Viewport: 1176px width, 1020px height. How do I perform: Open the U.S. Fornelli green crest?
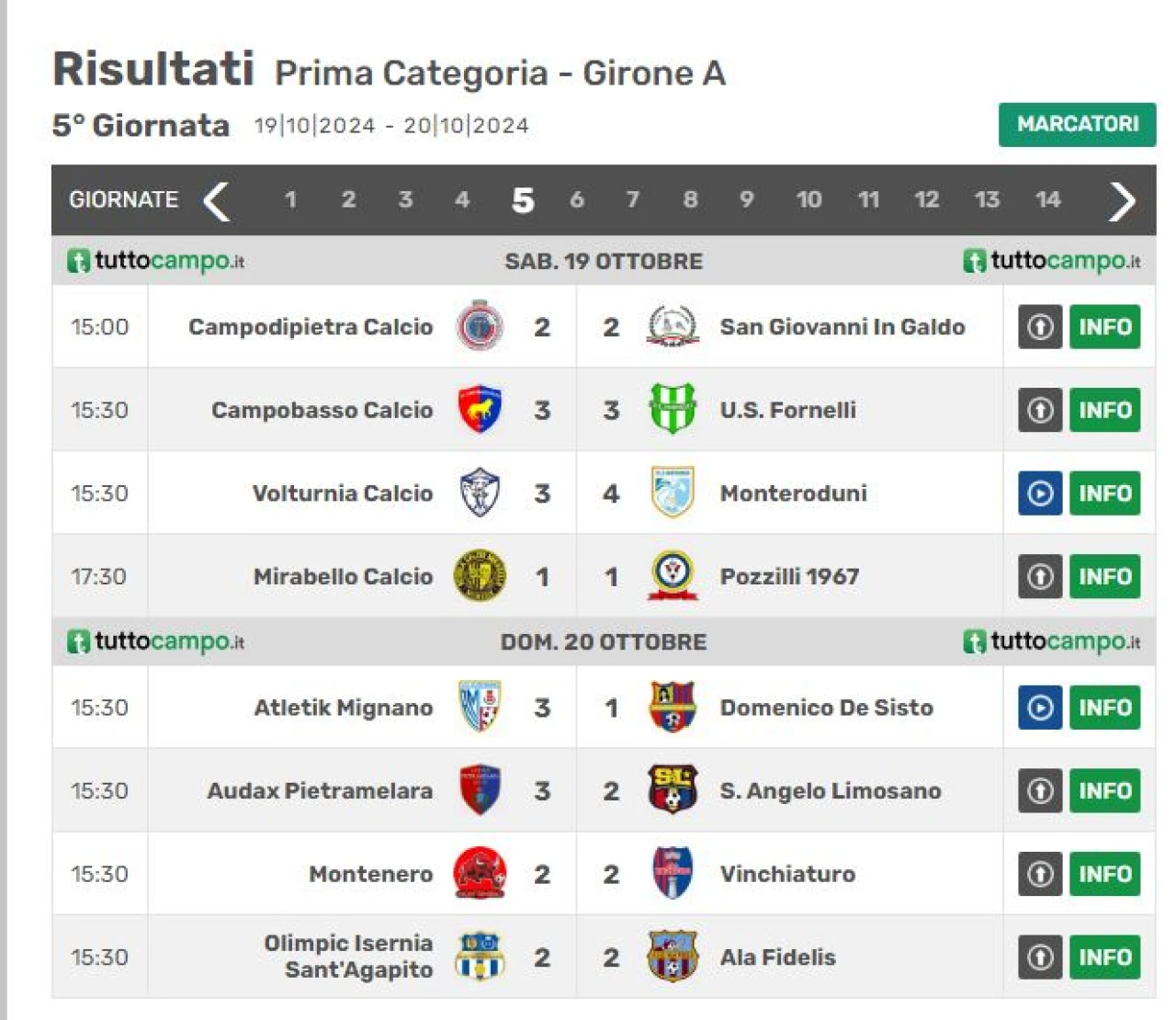point(673,409)
